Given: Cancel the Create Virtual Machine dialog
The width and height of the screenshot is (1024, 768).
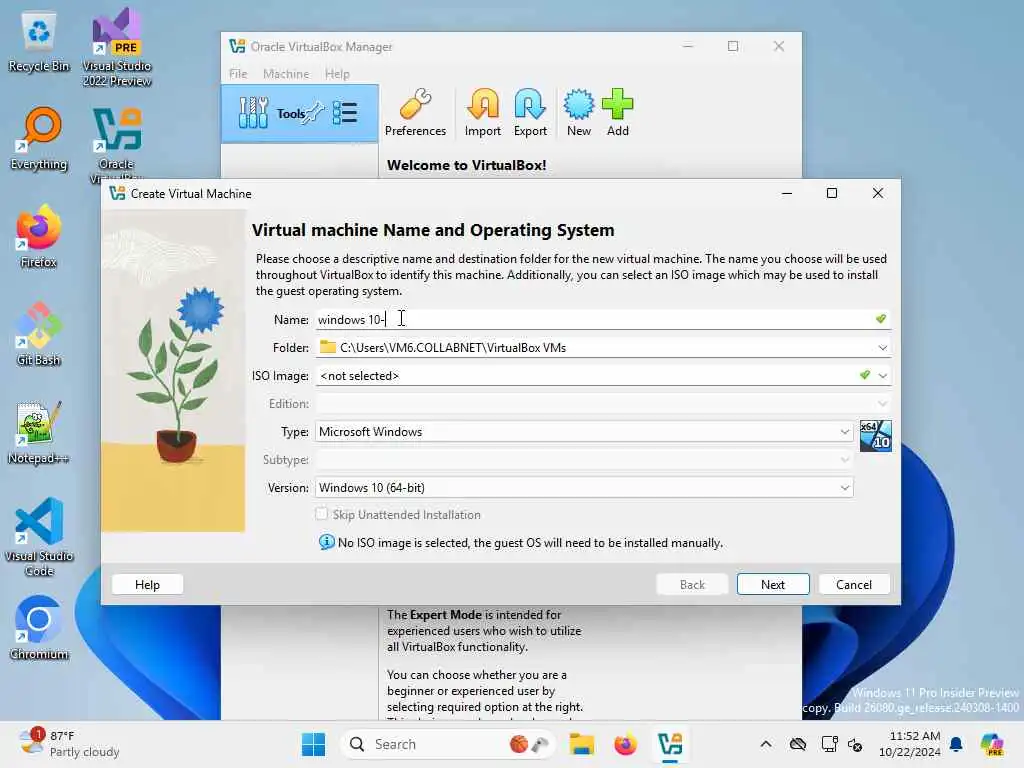Looking at the screenshot, I should [854, 584].
